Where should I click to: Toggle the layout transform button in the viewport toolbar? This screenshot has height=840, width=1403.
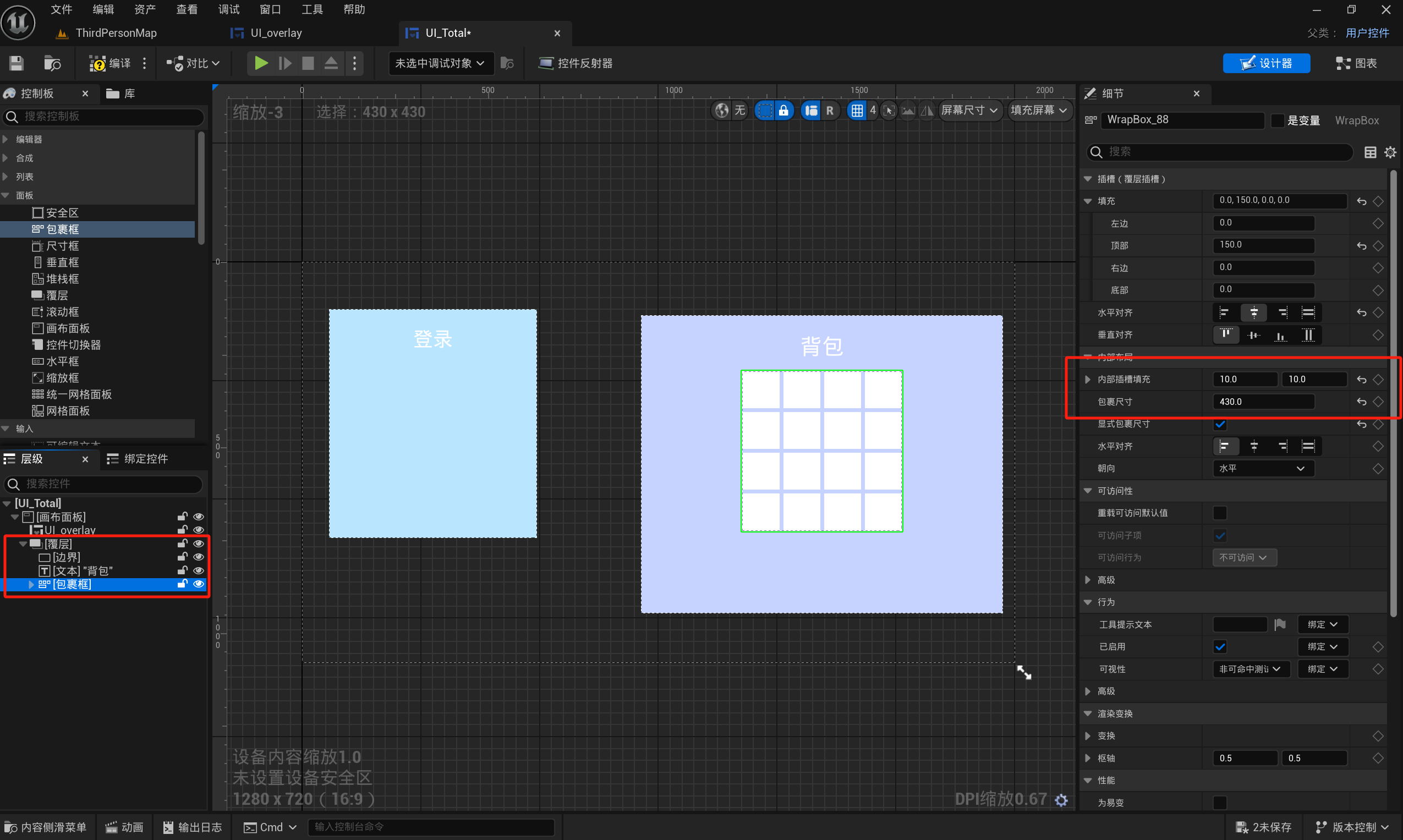811,111
